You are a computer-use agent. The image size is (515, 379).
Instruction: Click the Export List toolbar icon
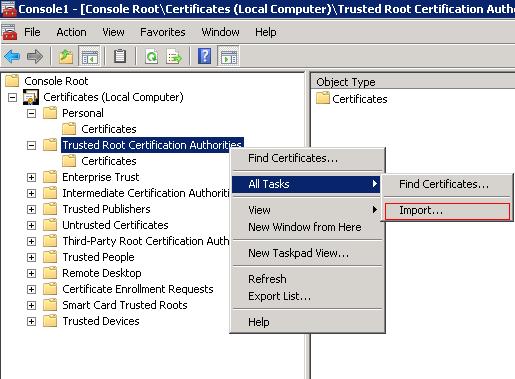(175, 56)
